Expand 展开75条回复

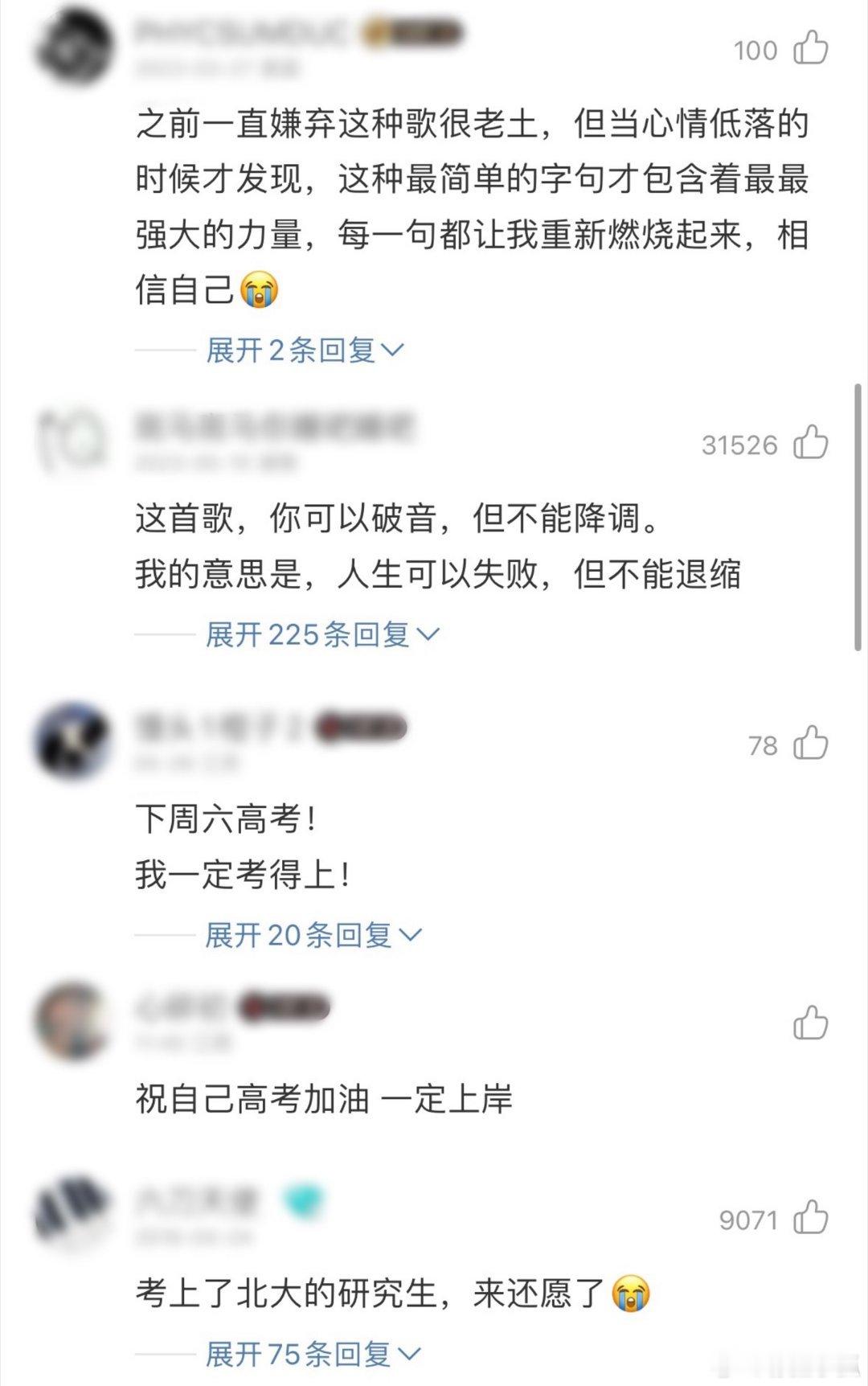[x=313, y=1355]
